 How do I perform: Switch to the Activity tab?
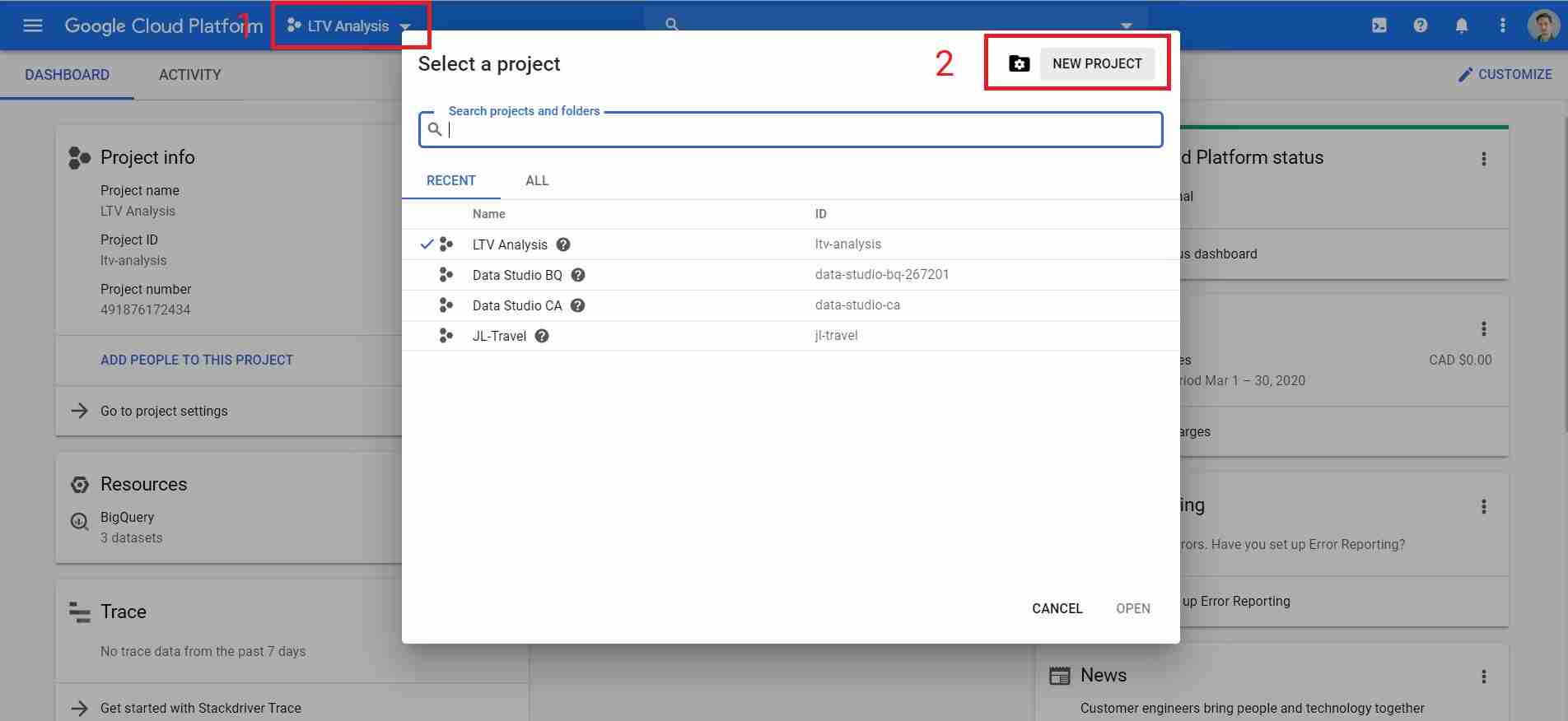pyautogui.click(x=189, y=75)
